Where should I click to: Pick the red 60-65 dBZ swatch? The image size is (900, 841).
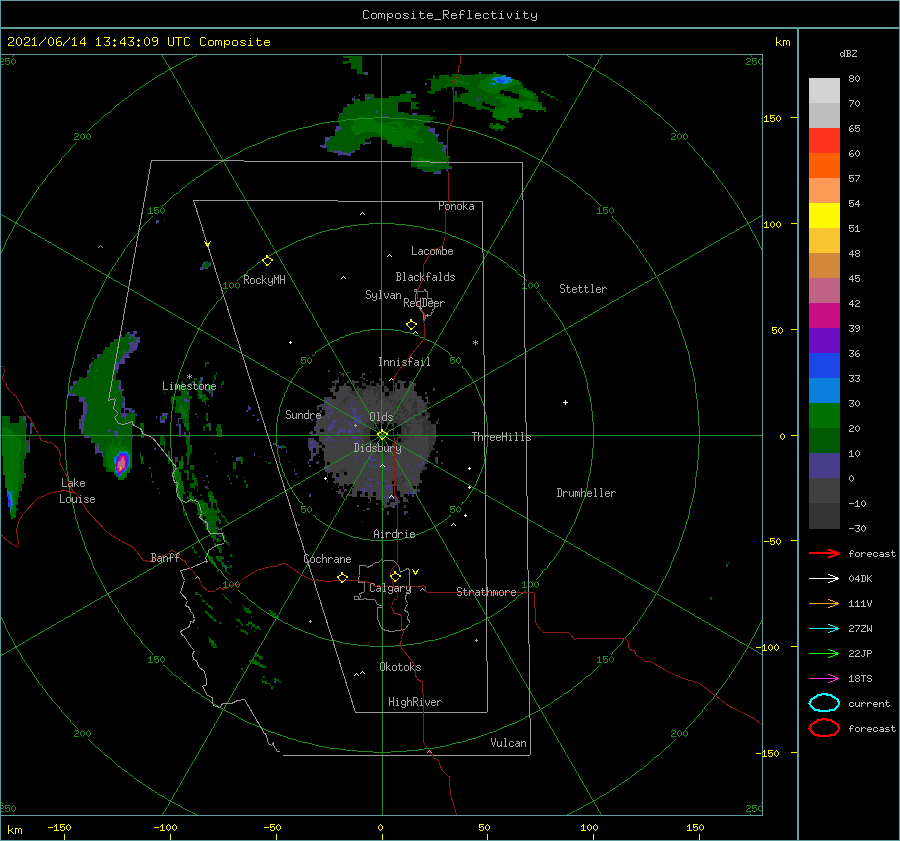pos(824,141)
